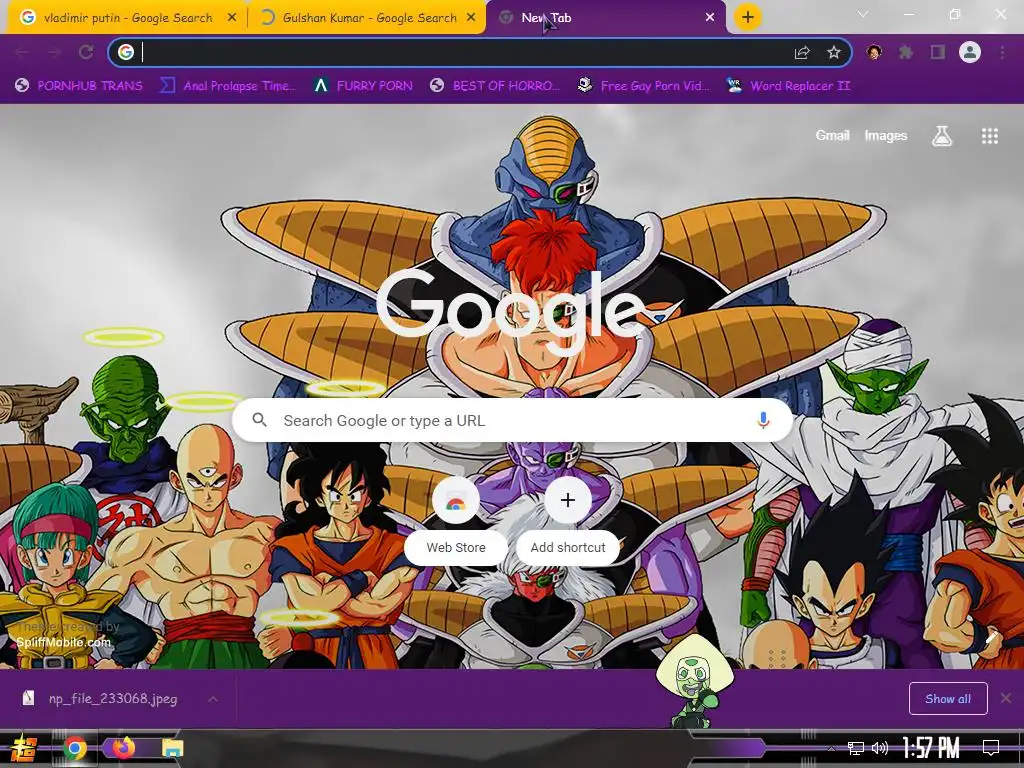
Task: Open the Google apps grid
Action: coord(989,136)
